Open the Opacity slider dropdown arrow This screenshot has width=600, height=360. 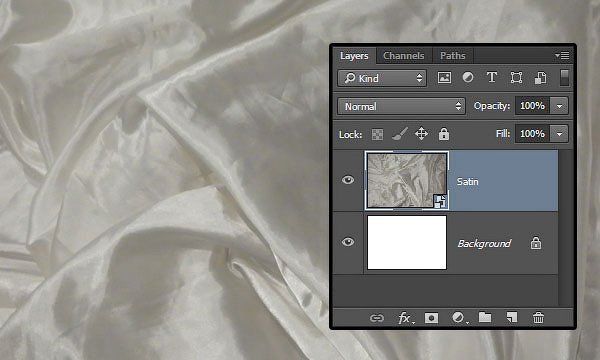pyautogui.click(x=559, y=106)
